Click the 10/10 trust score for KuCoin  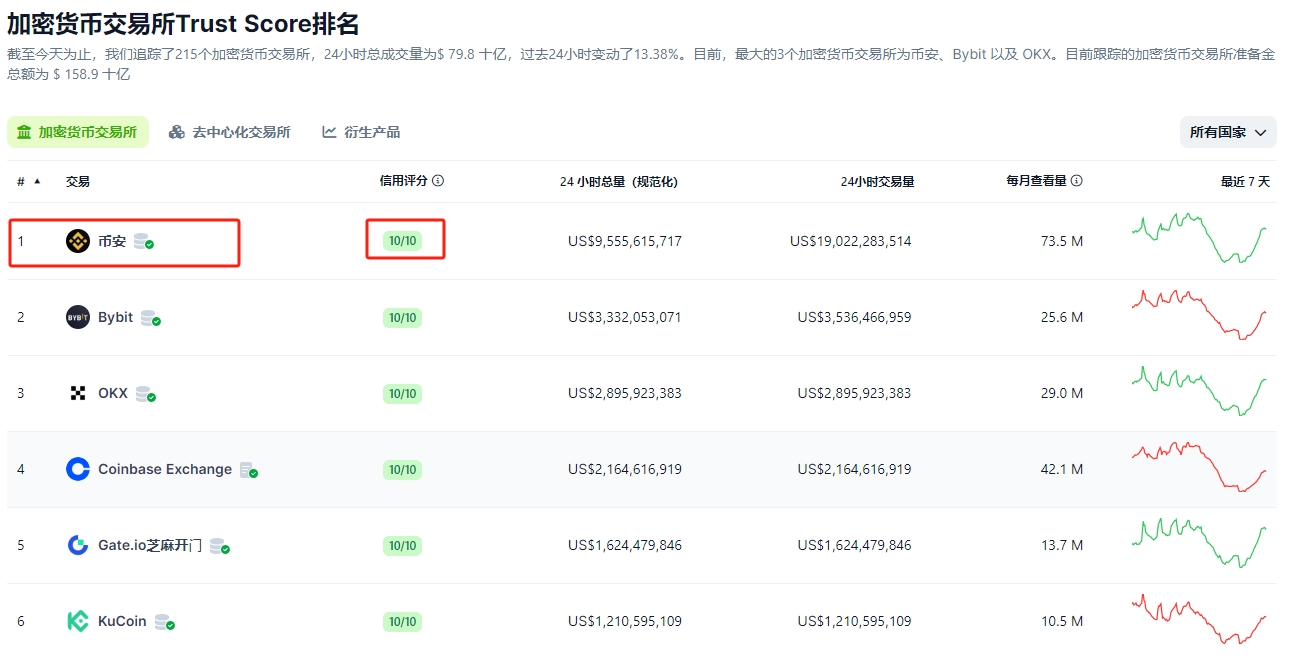coord(403,621)
